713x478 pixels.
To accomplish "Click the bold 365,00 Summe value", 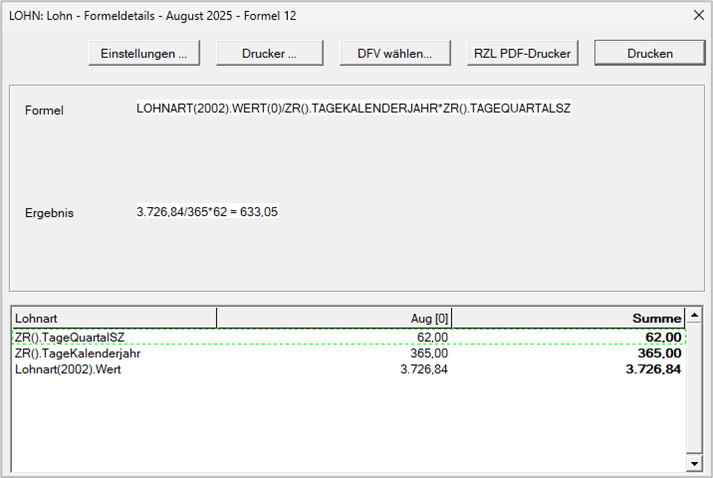I will pyautogui.click(x=659, y=353).
